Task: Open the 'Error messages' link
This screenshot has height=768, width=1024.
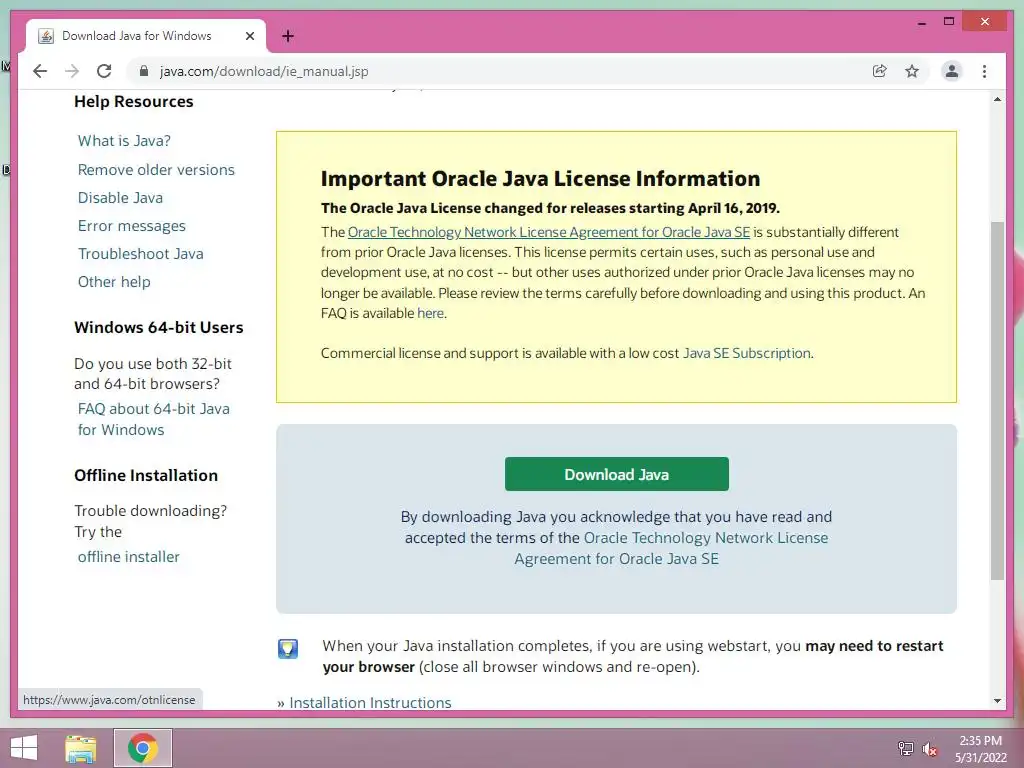Action: [x=131, y=226]
